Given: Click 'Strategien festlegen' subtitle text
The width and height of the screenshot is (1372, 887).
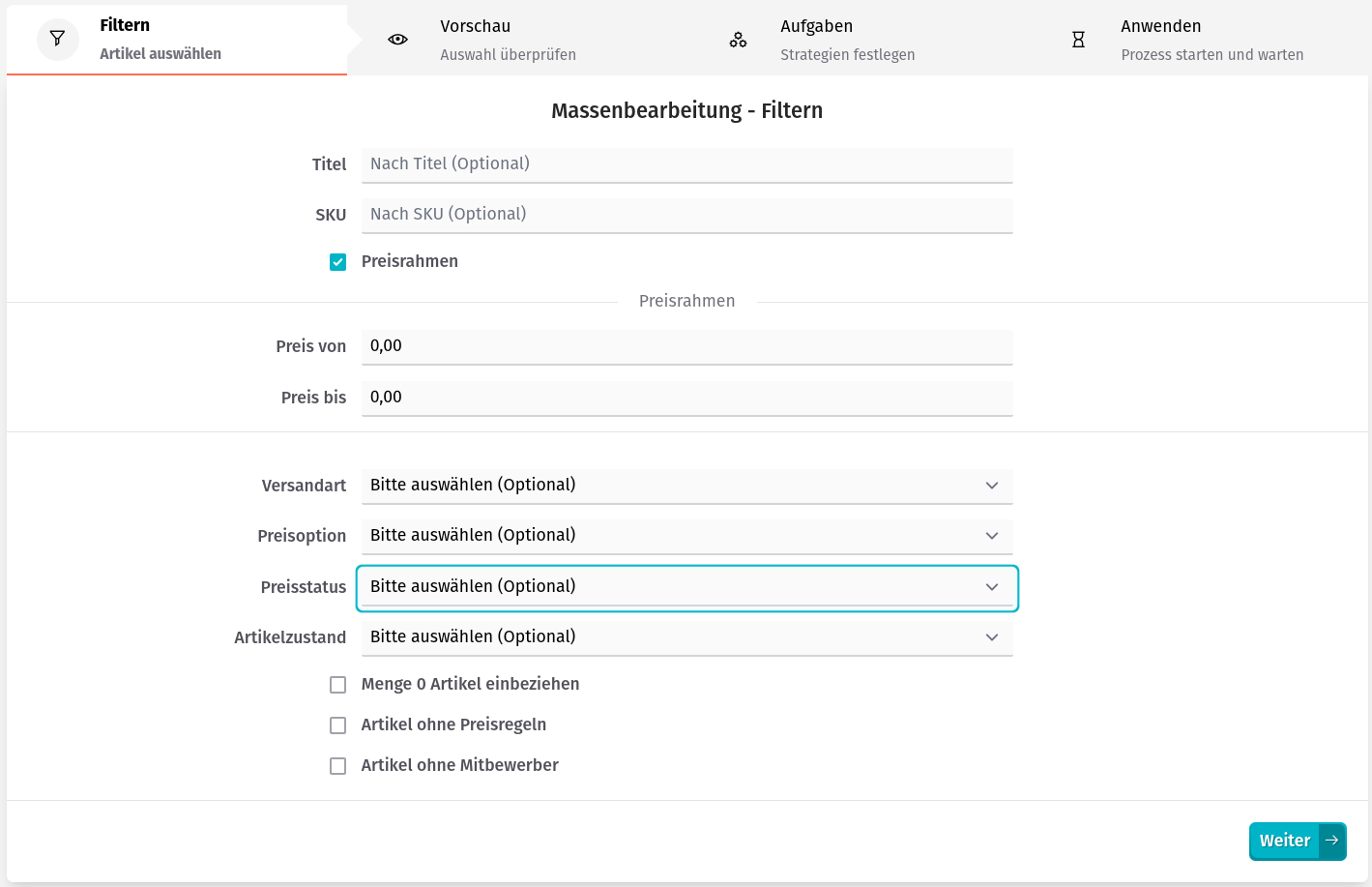Looking at the screenshot, I should [x=848, y=55].
